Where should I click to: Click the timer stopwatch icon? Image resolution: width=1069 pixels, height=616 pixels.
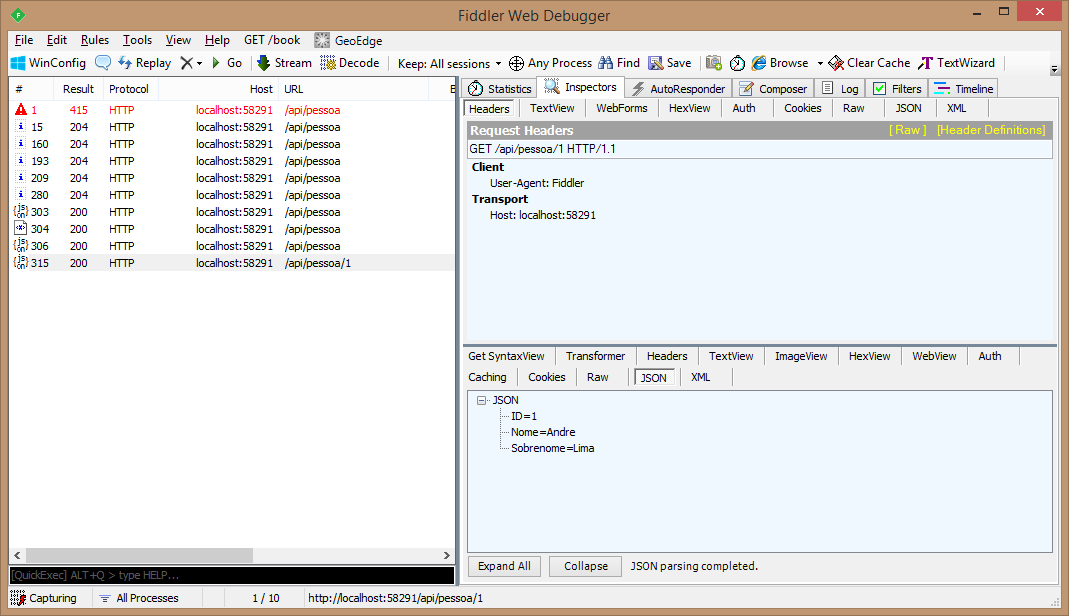pyautogui.click(x=737, y=63)
